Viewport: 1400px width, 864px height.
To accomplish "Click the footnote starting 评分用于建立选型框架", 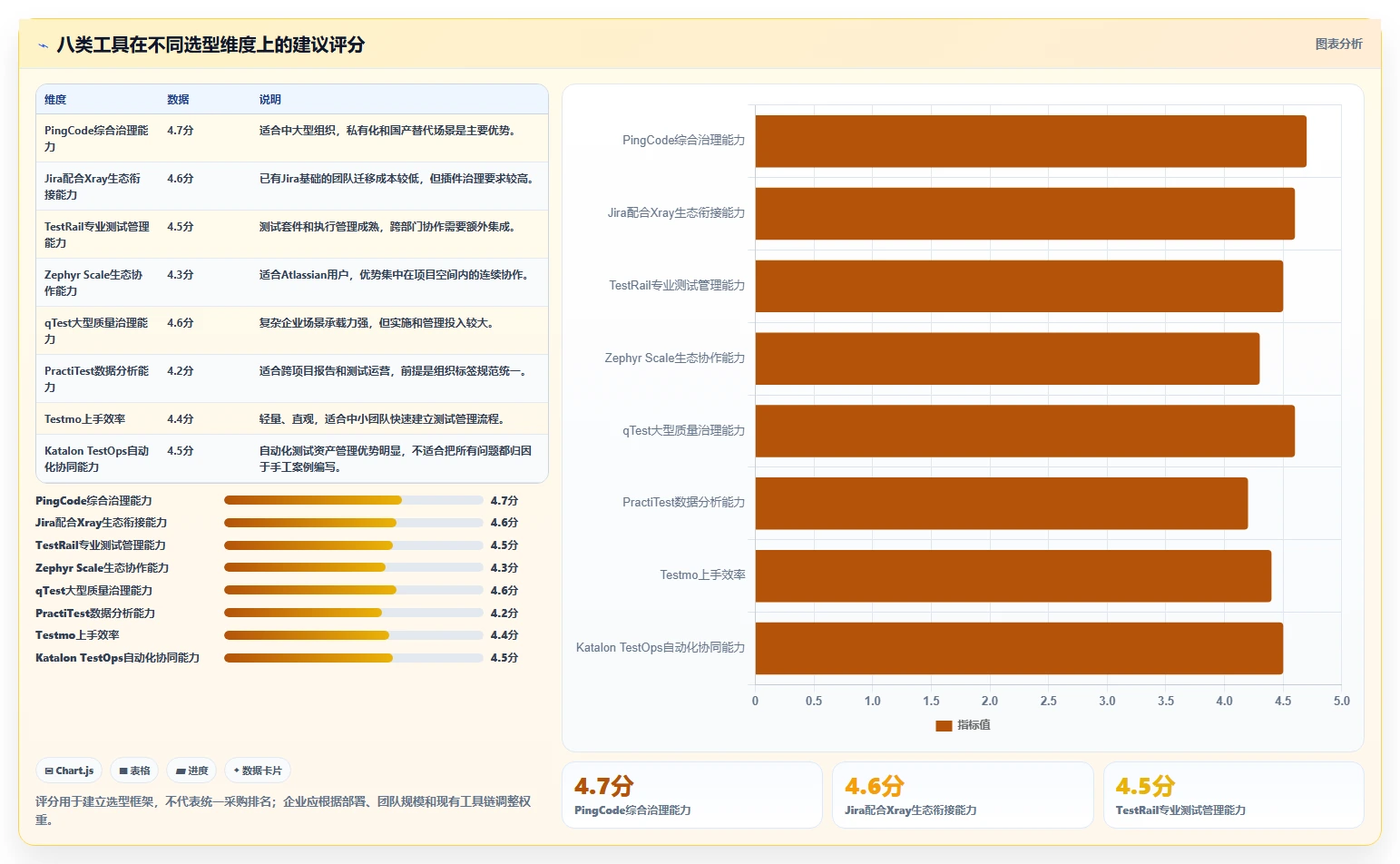I will point(283,810).
